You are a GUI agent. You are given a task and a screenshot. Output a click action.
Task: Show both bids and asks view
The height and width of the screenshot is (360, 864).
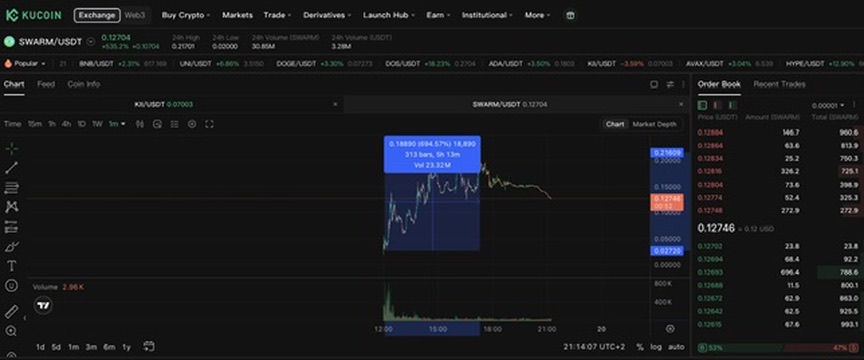(x=702, y=105)
